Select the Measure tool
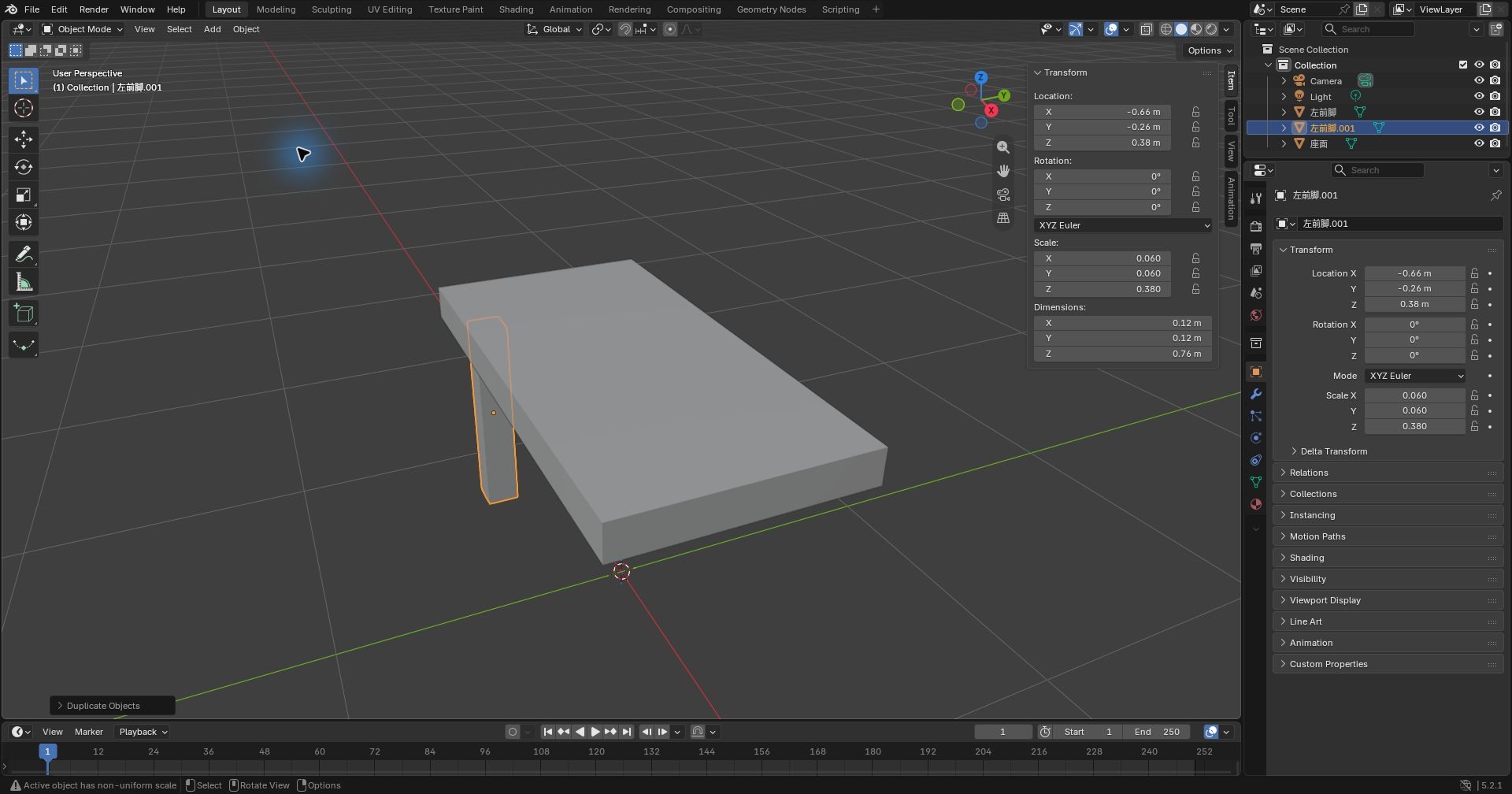Screen dimensions: 1512x794 (x=24, y=282)
